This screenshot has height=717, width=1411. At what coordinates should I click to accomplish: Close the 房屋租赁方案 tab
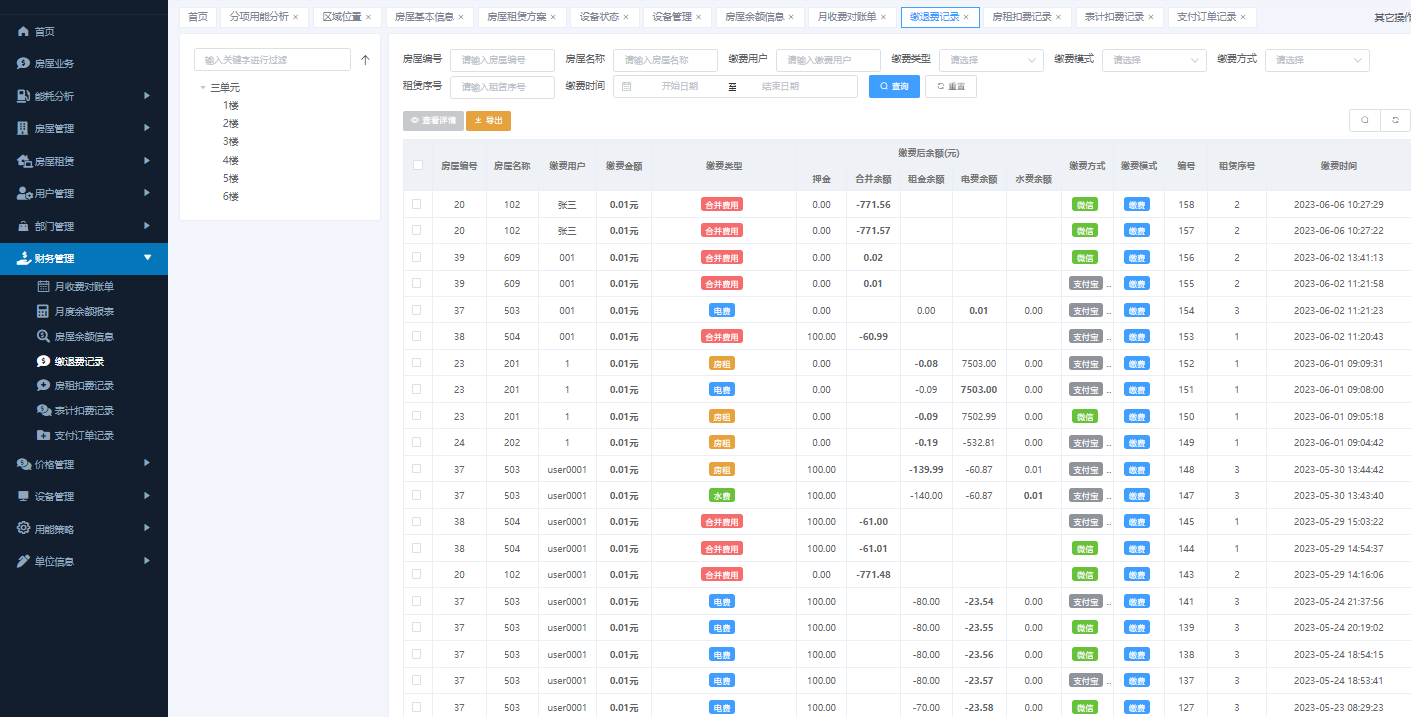tap(552, 17)
